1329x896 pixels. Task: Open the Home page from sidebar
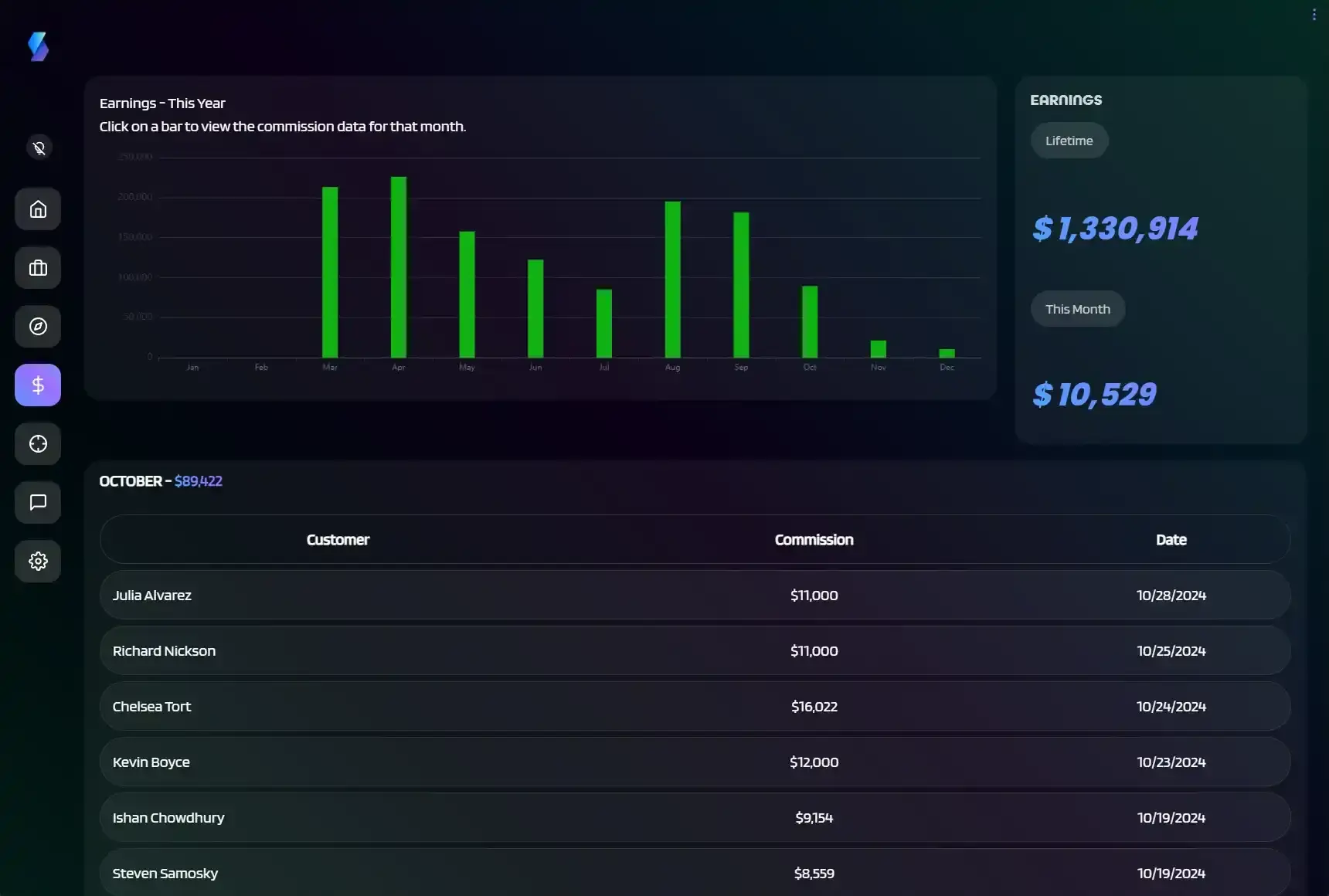click(38, 209)
